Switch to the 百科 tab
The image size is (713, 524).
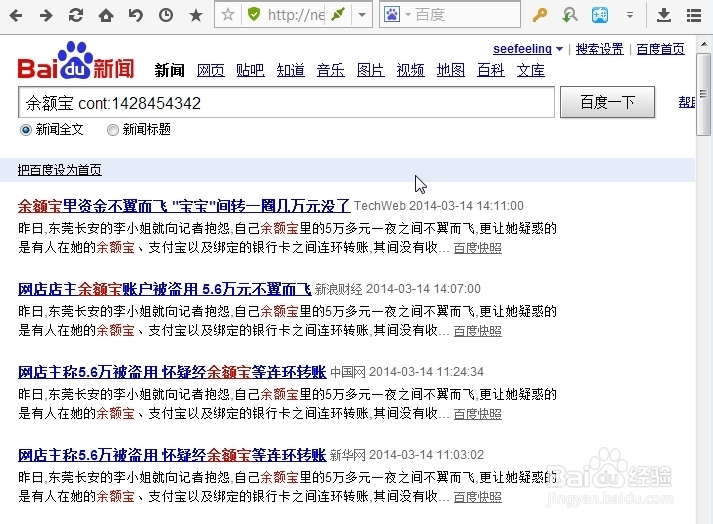pos(491,71)
